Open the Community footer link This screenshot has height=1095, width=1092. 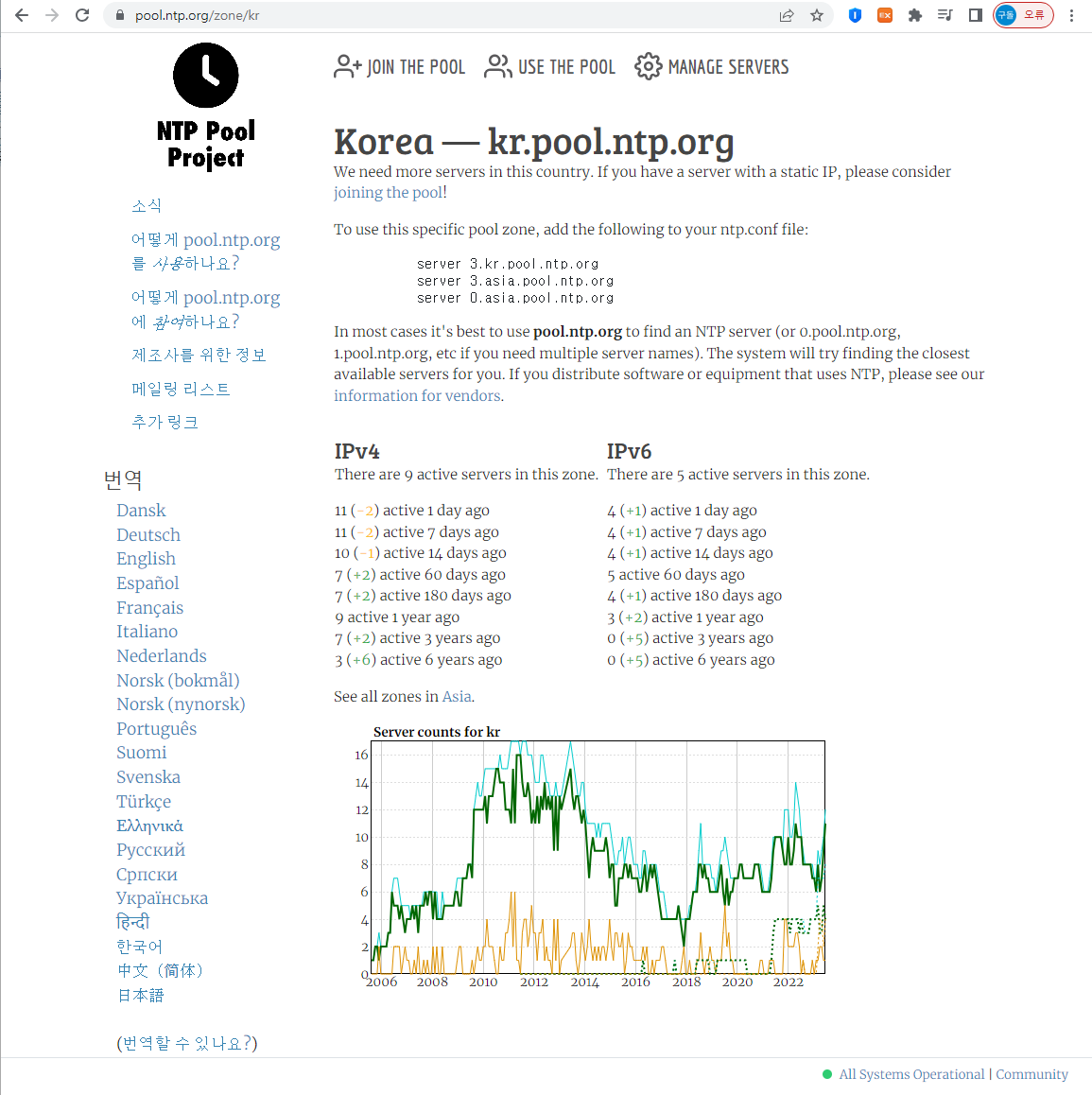pos(1031,1074)
